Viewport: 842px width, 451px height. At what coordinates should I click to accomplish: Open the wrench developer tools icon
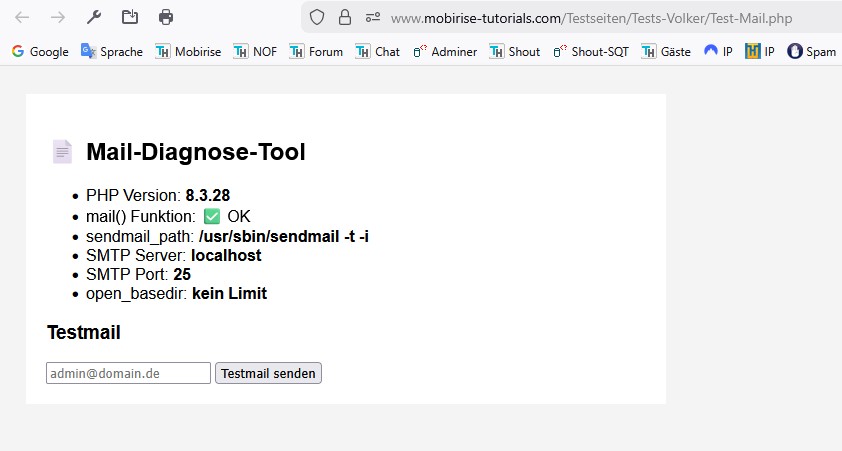pos(94,17)
